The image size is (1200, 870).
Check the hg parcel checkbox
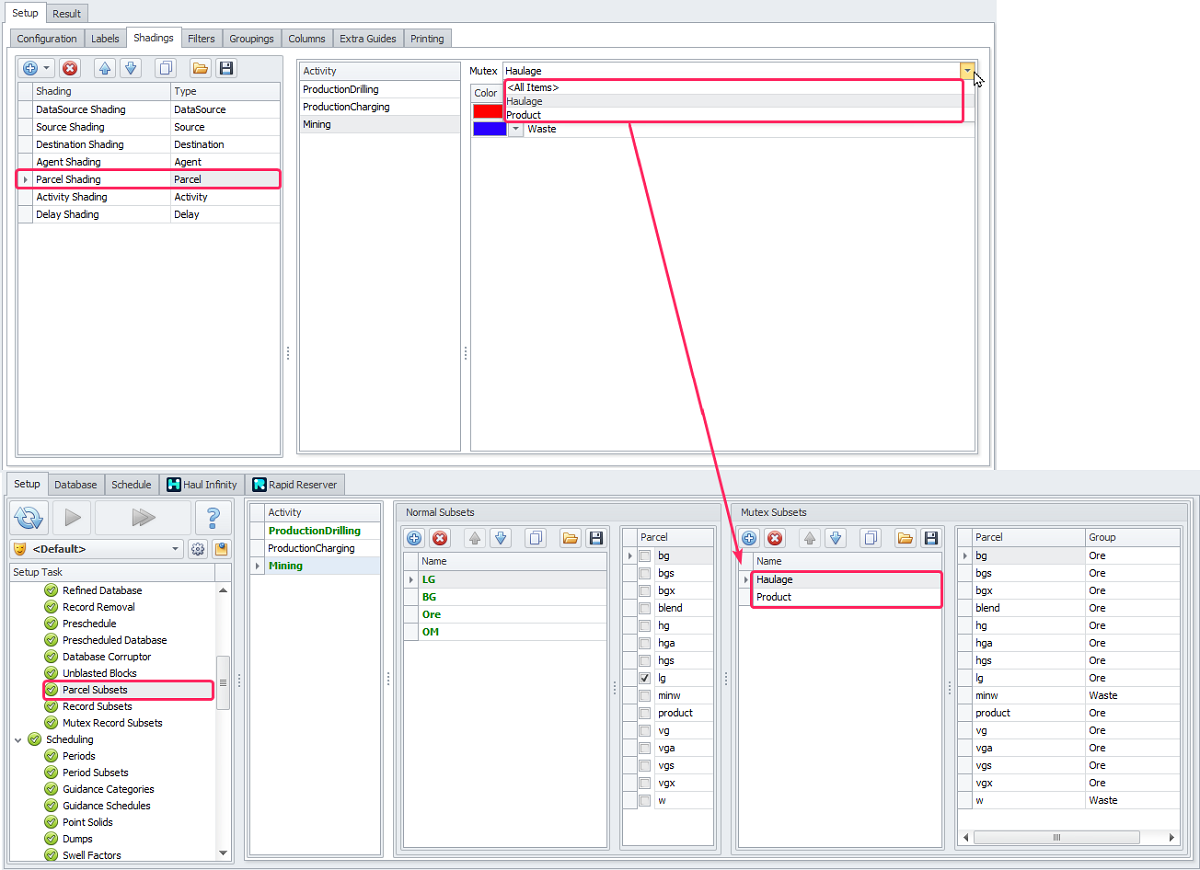click(x=645, y=625)
